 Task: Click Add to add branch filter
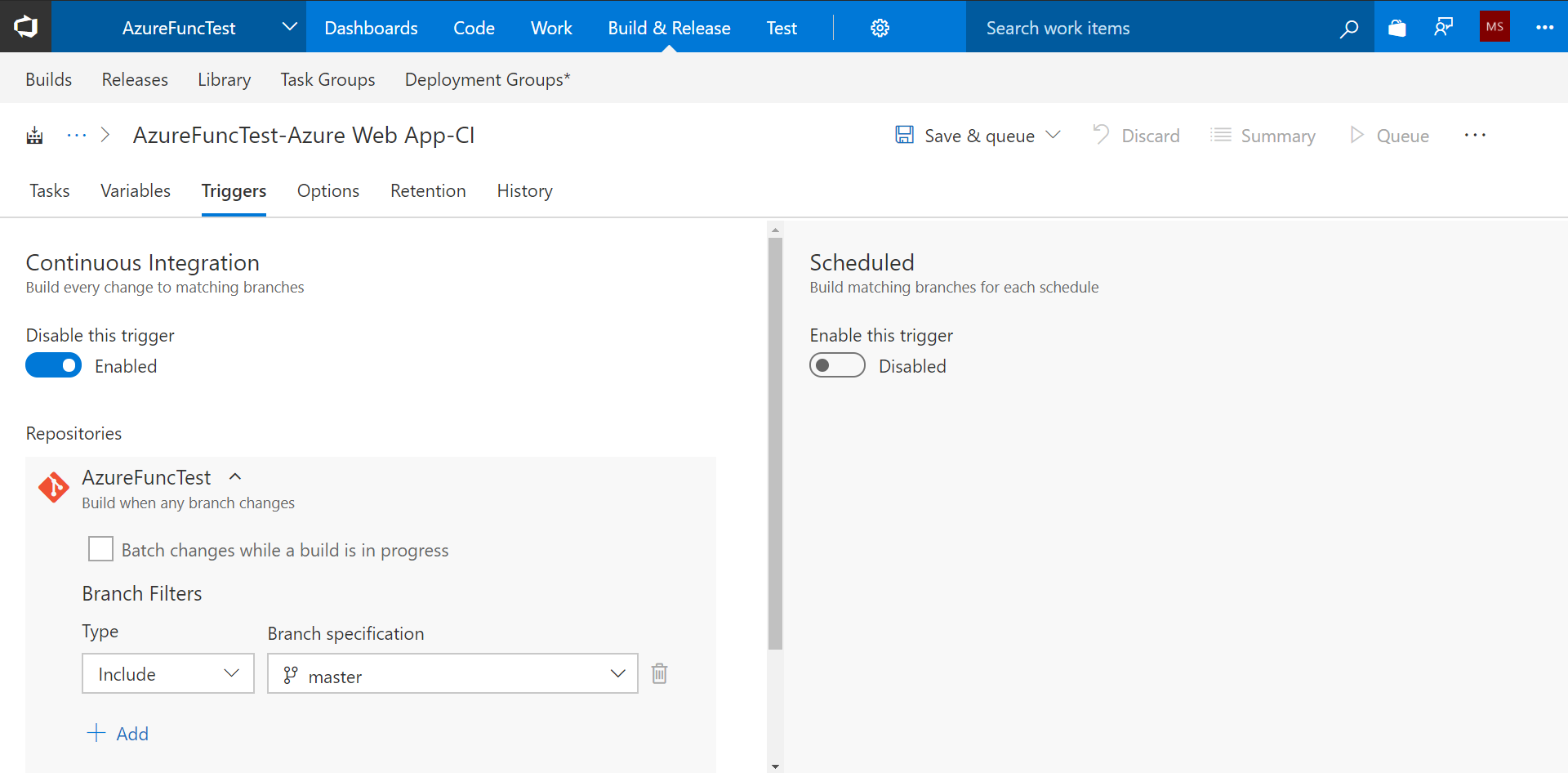118,733
